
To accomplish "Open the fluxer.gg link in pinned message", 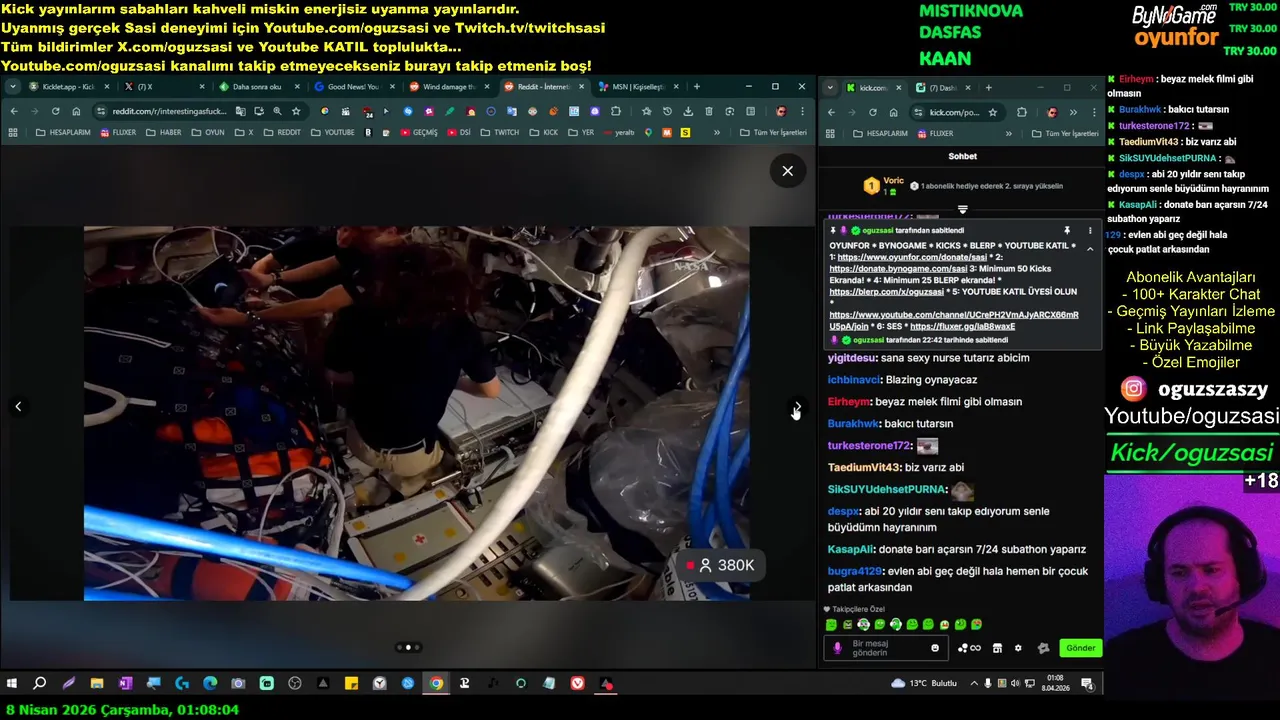I will (962, 327).
